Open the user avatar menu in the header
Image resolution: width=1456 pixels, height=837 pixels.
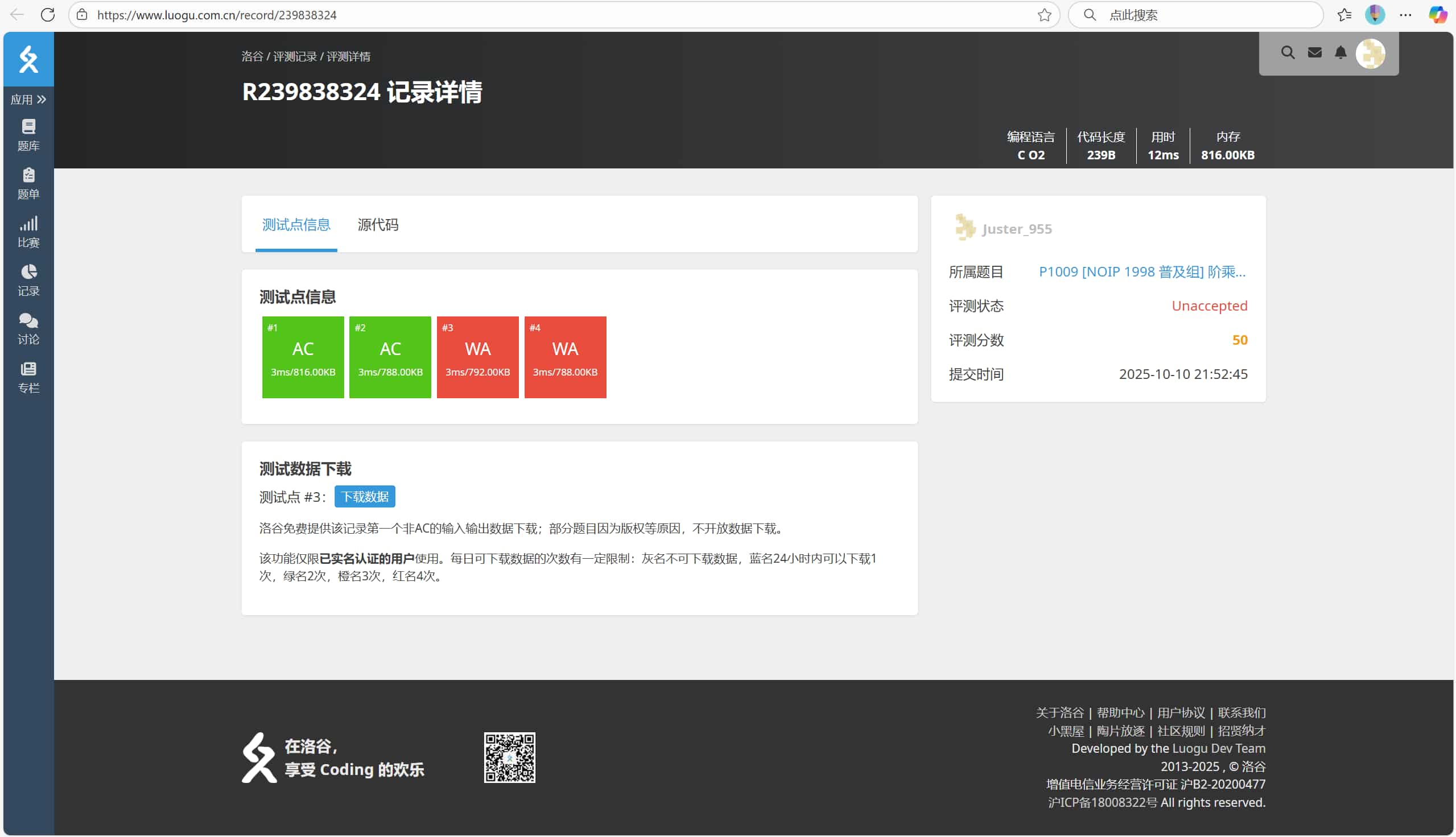click(x=1370, y=53)
